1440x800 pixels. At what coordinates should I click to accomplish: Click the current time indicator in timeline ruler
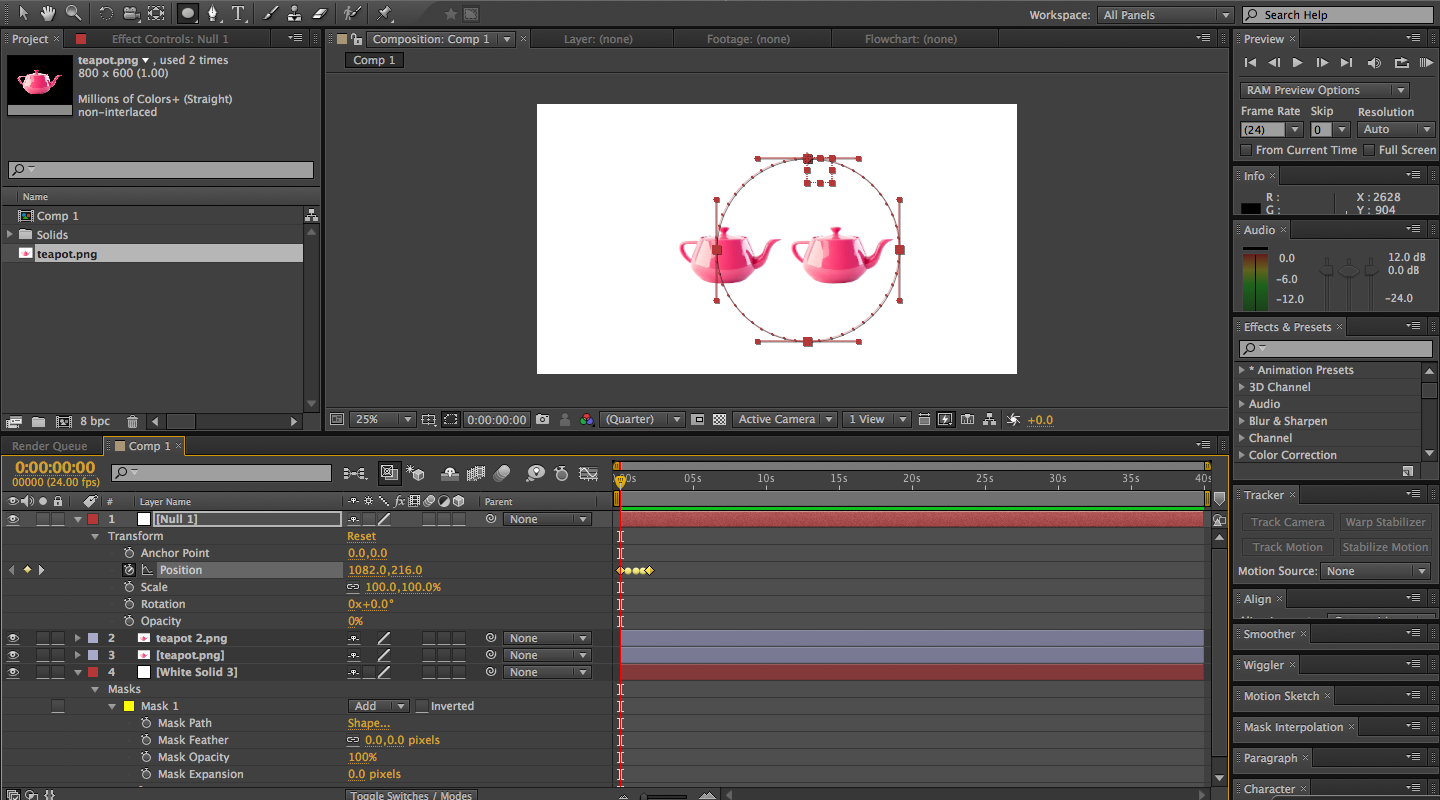[x=620, y=482]
